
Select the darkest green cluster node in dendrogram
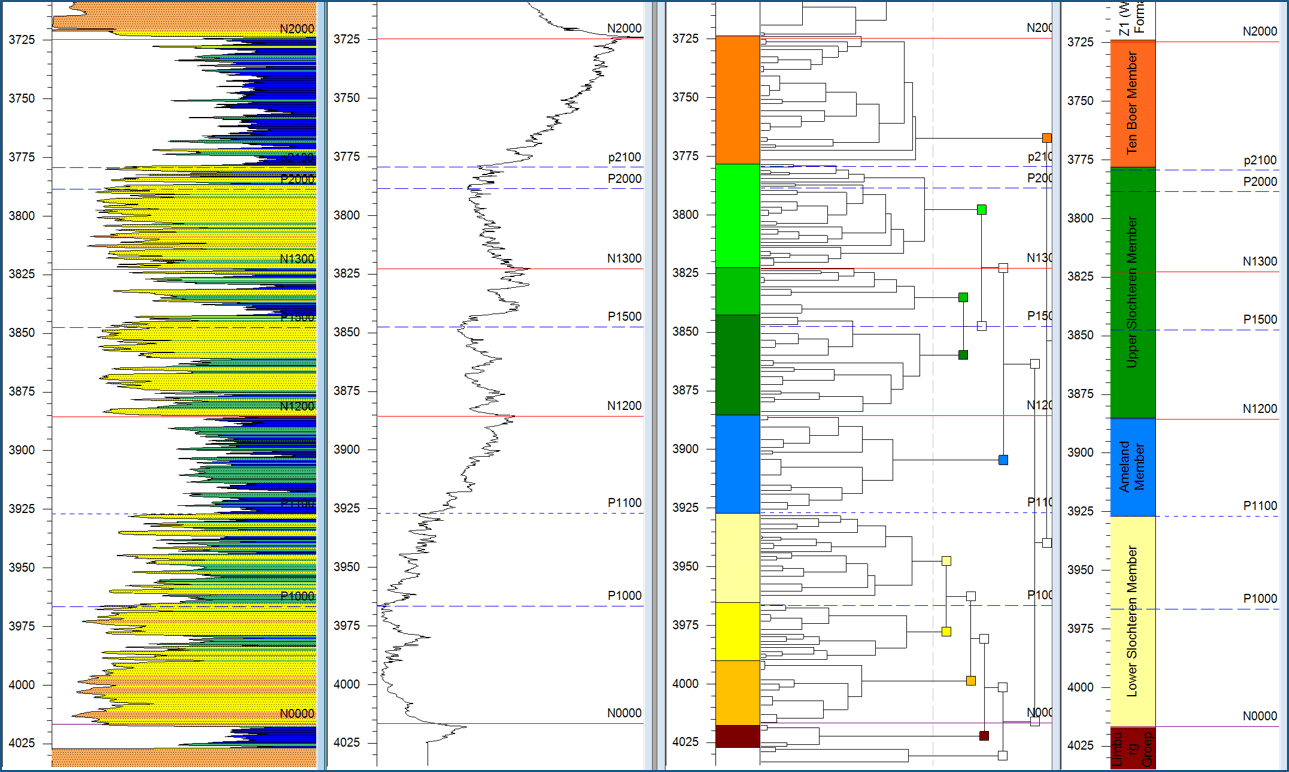point(963,355)
